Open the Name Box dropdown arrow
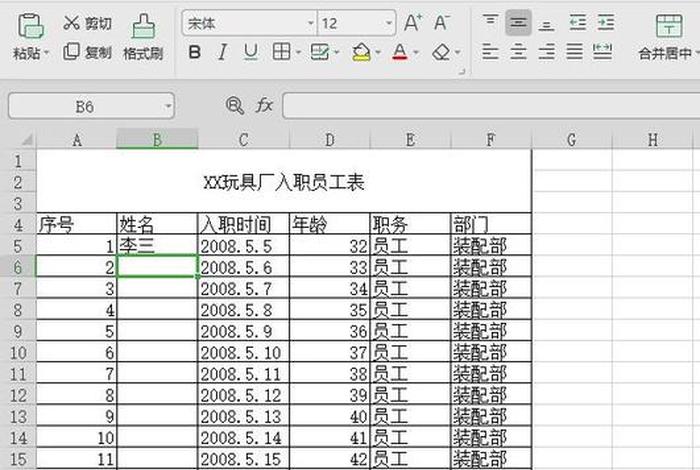Image resolution: width=700 pixels, height=470 pixels. (x=168, y=106)
